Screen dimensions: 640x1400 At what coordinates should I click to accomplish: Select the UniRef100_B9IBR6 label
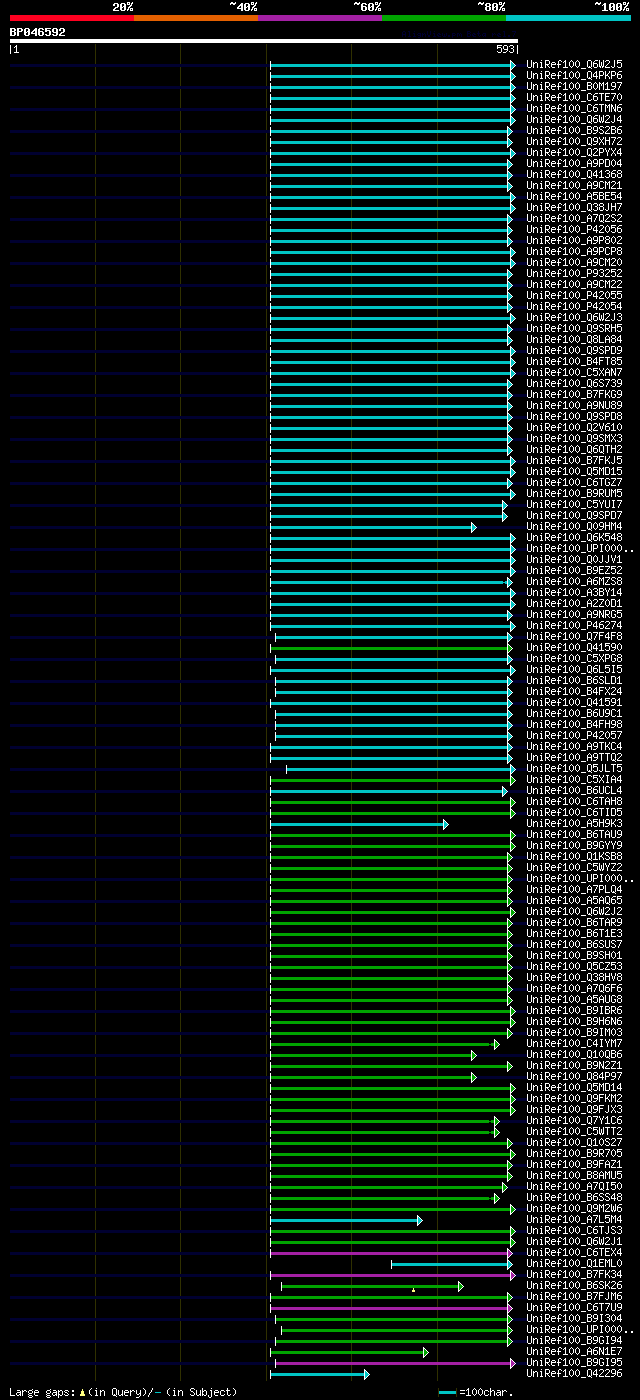[574, 1010]
